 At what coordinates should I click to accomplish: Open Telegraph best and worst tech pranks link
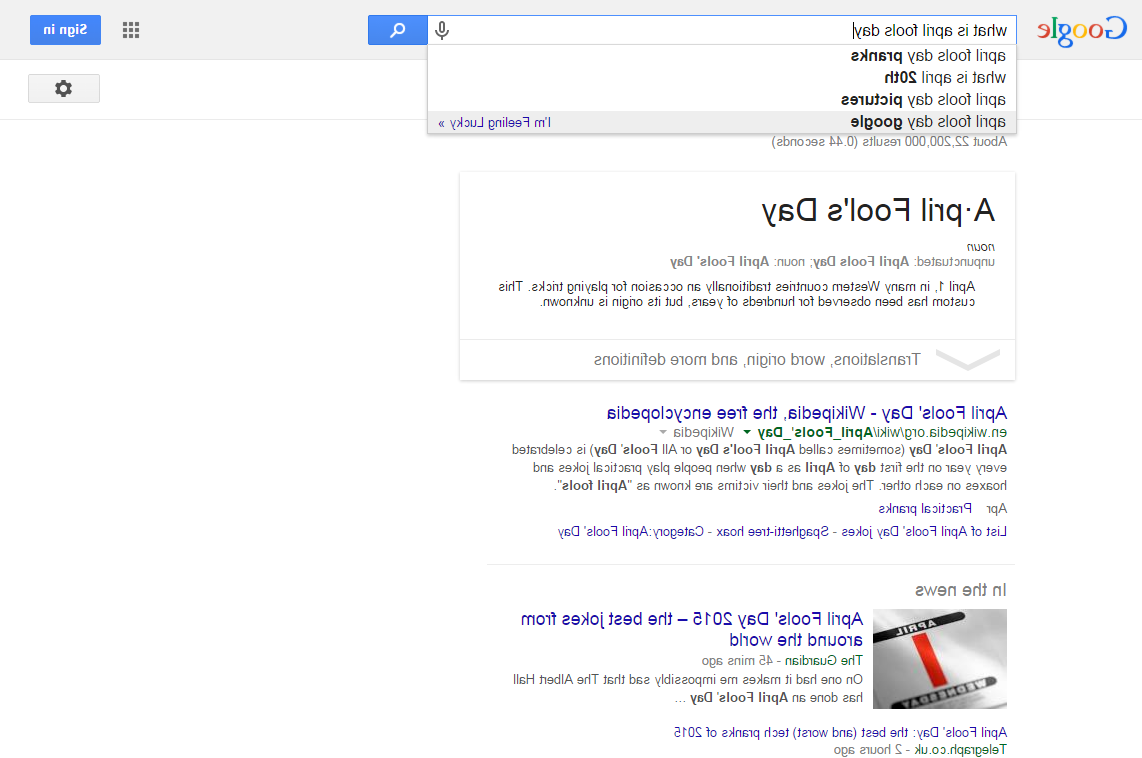840,733
